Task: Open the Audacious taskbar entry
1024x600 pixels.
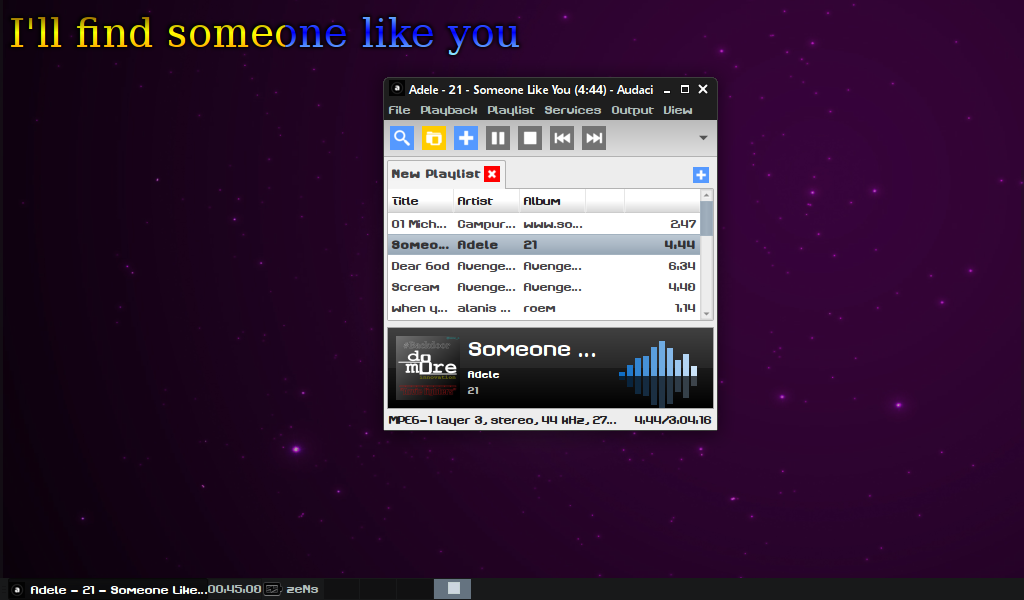Action: click(x=108, y=590)
